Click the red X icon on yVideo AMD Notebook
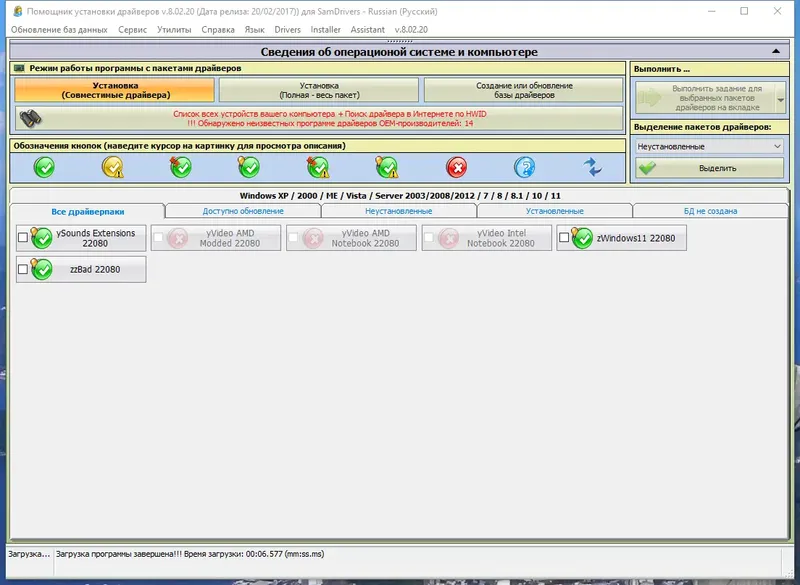This screenshot has height=585, width=800. tap(312, 238)
